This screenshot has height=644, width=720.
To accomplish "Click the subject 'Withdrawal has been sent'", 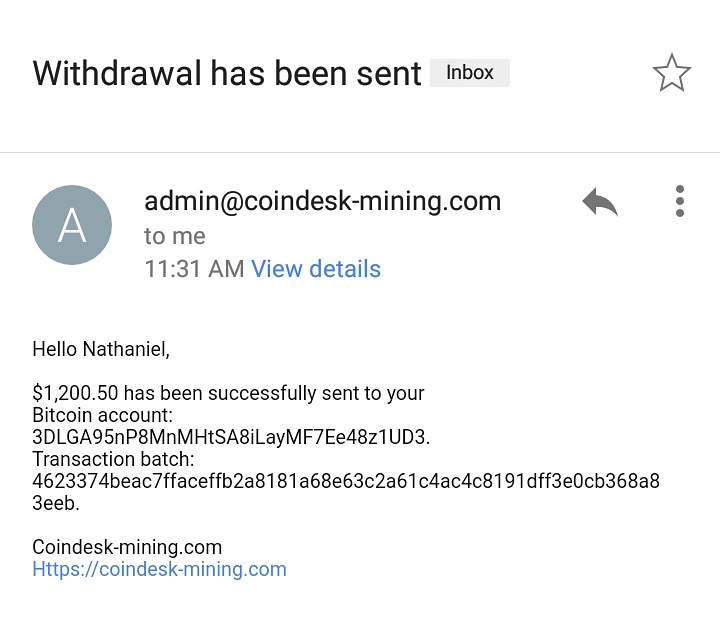I will [x=227, y=73].
